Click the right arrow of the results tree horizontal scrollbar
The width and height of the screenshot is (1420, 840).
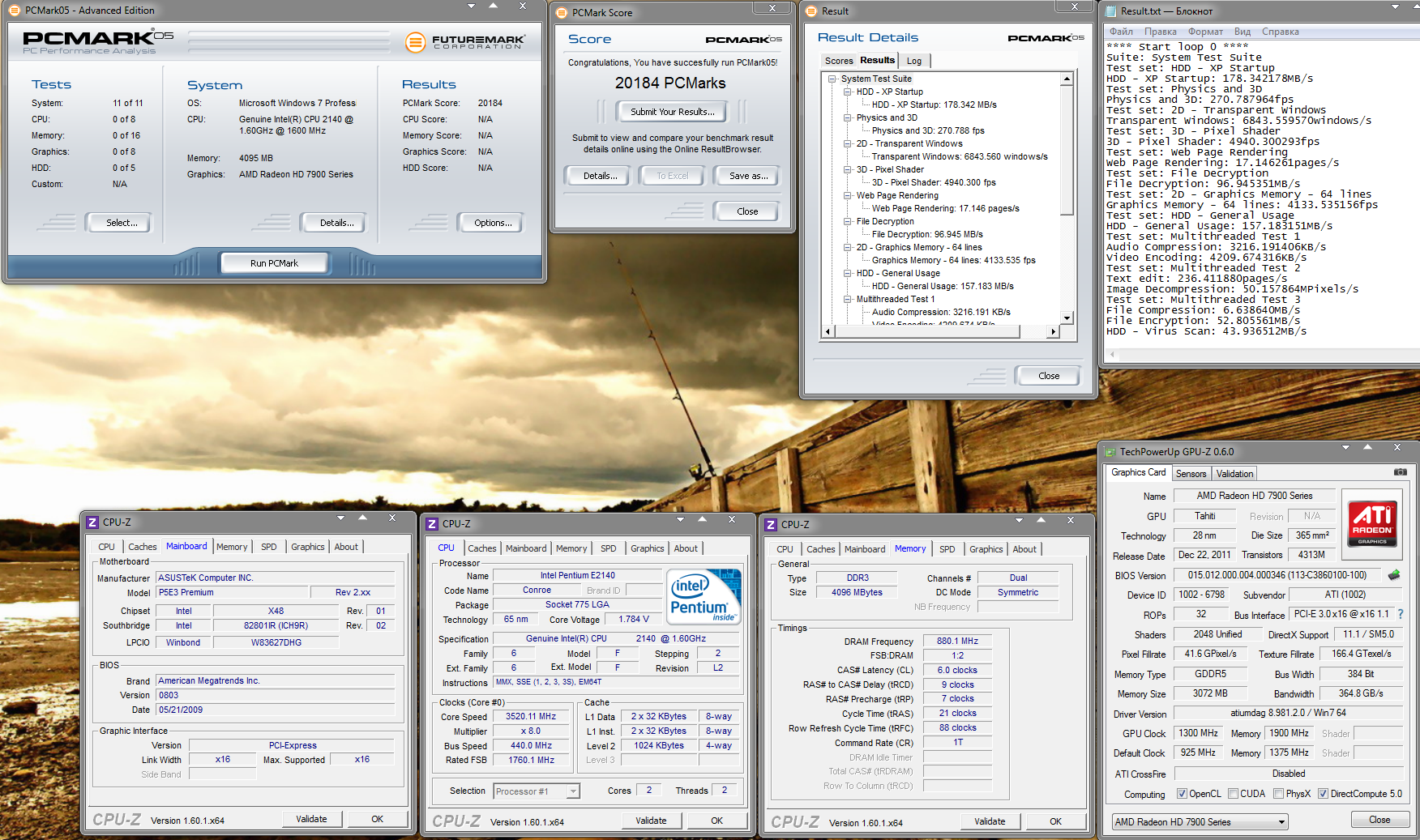click(1053, 331)
